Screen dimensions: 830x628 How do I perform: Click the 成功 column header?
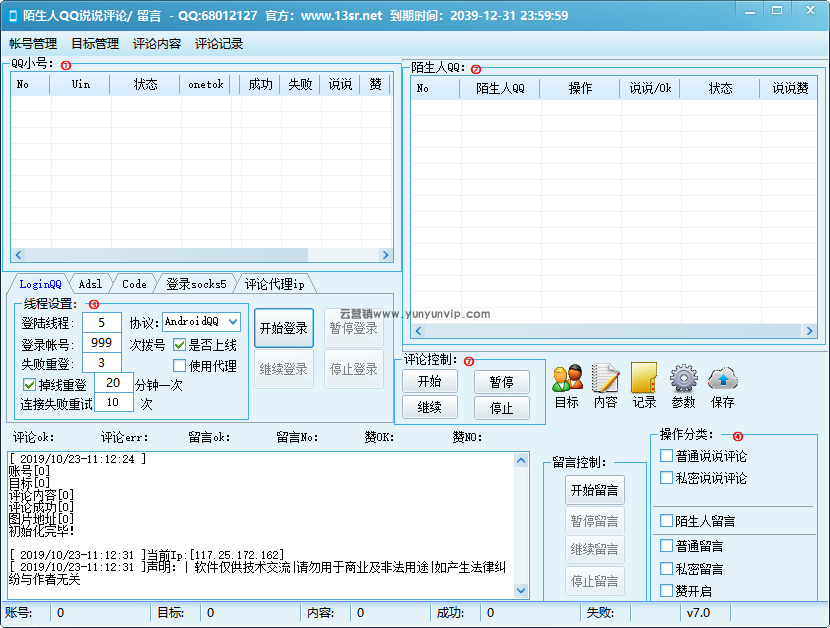pos(260,84)
